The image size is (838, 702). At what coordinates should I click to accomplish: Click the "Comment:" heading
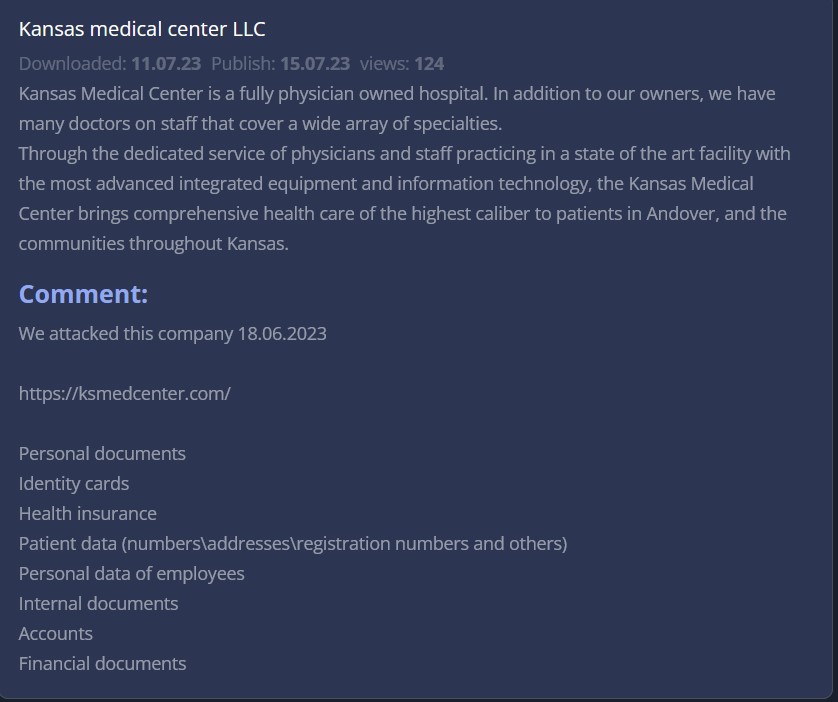tap(83, 294)
